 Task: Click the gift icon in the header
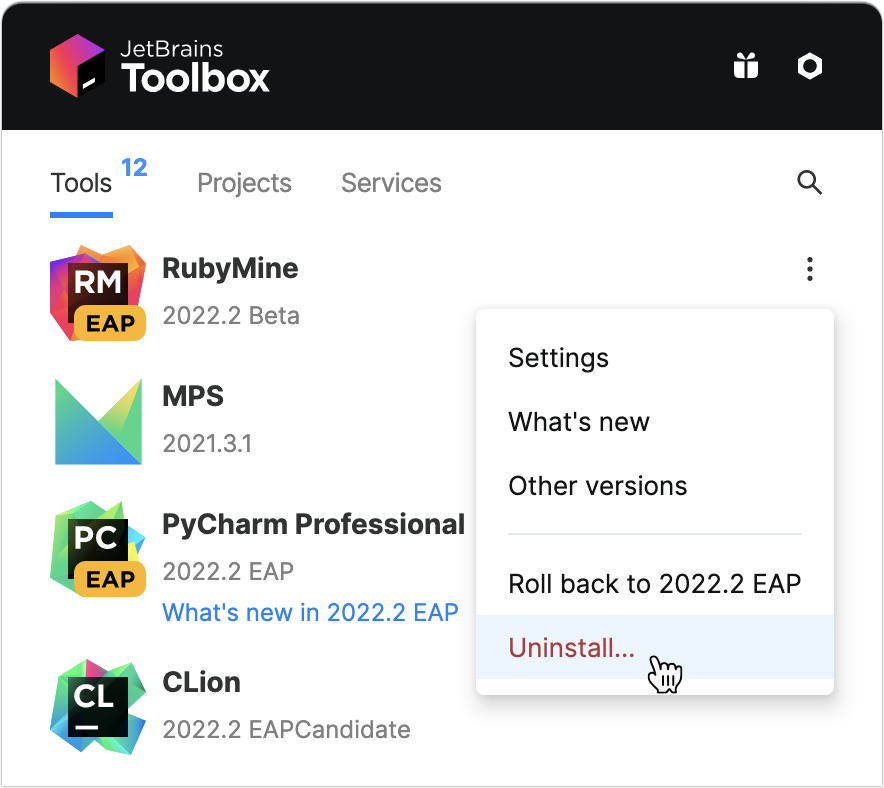click(x=745, y=65)
